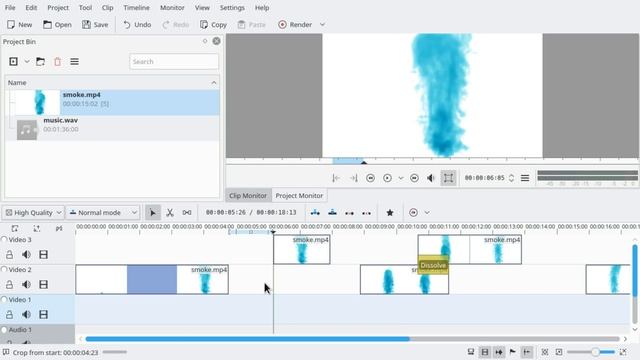
Task: Open the File menu
Action: pos(10,8)
